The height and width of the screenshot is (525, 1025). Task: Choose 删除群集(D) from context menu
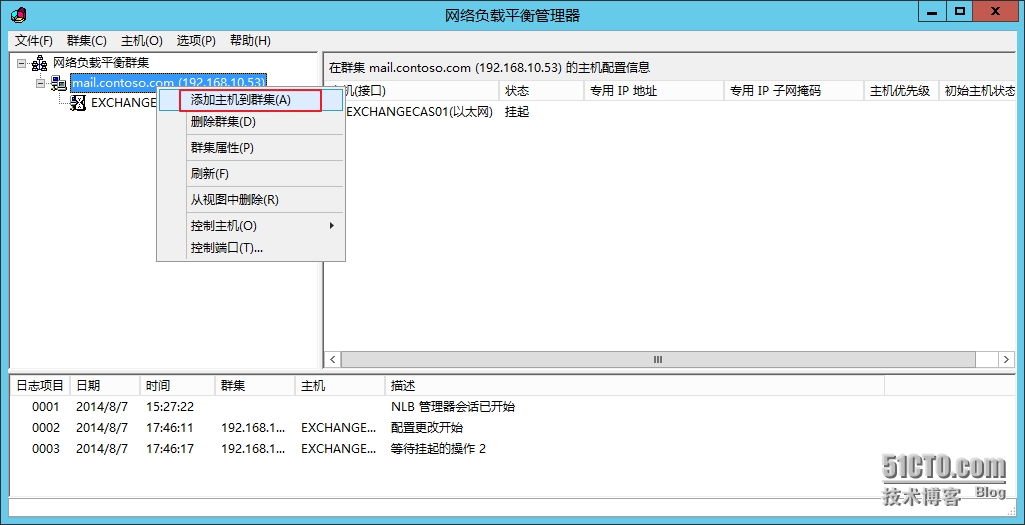(250, 122)
